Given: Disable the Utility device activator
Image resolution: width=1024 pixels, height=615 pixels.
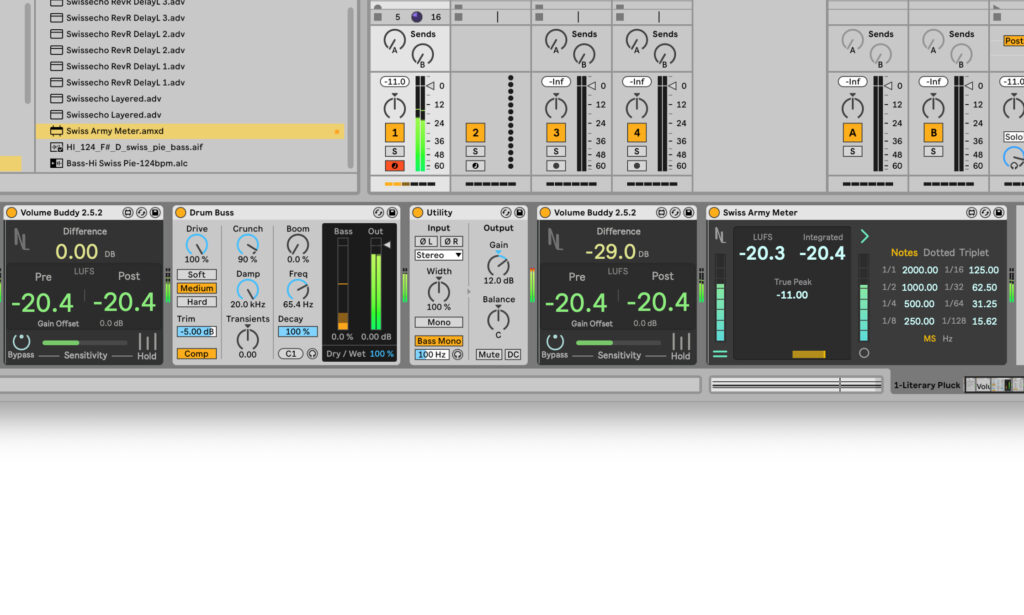Looking at the screenshot, I should 418,212.
